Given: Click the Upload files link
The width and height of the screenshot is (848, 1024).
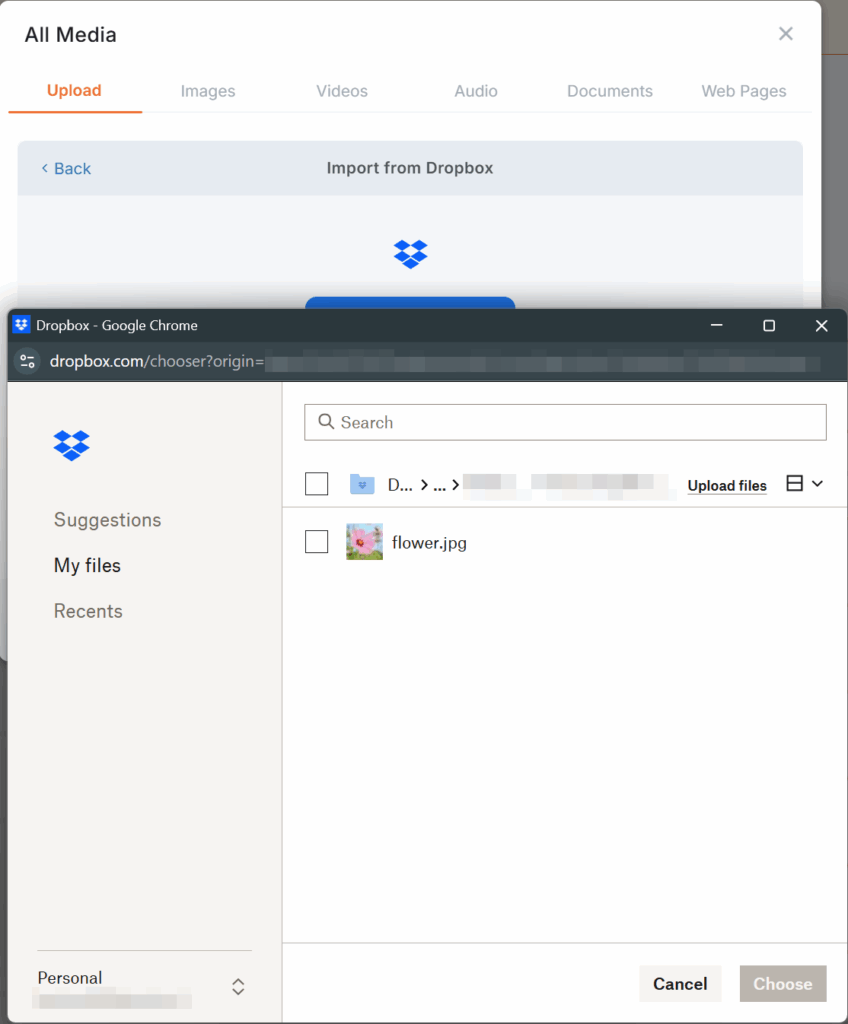Looking at the screenshot, I should tap(727, 486).
